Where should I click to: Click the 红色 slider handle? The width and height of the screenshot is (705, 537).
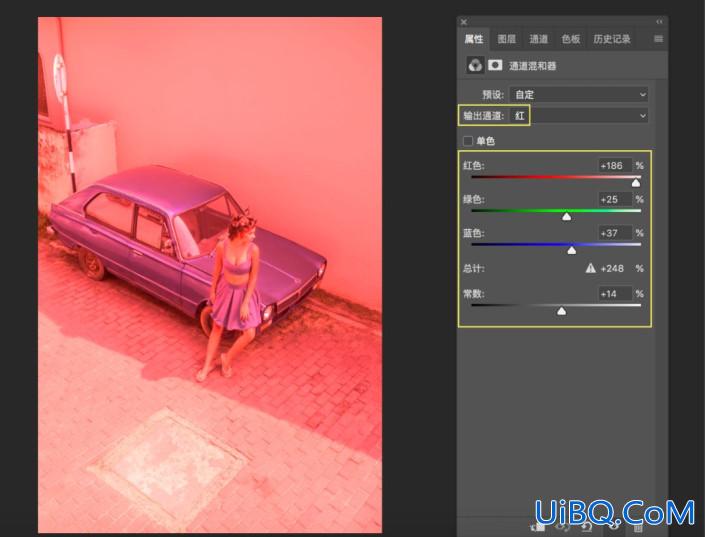point(636,183)
